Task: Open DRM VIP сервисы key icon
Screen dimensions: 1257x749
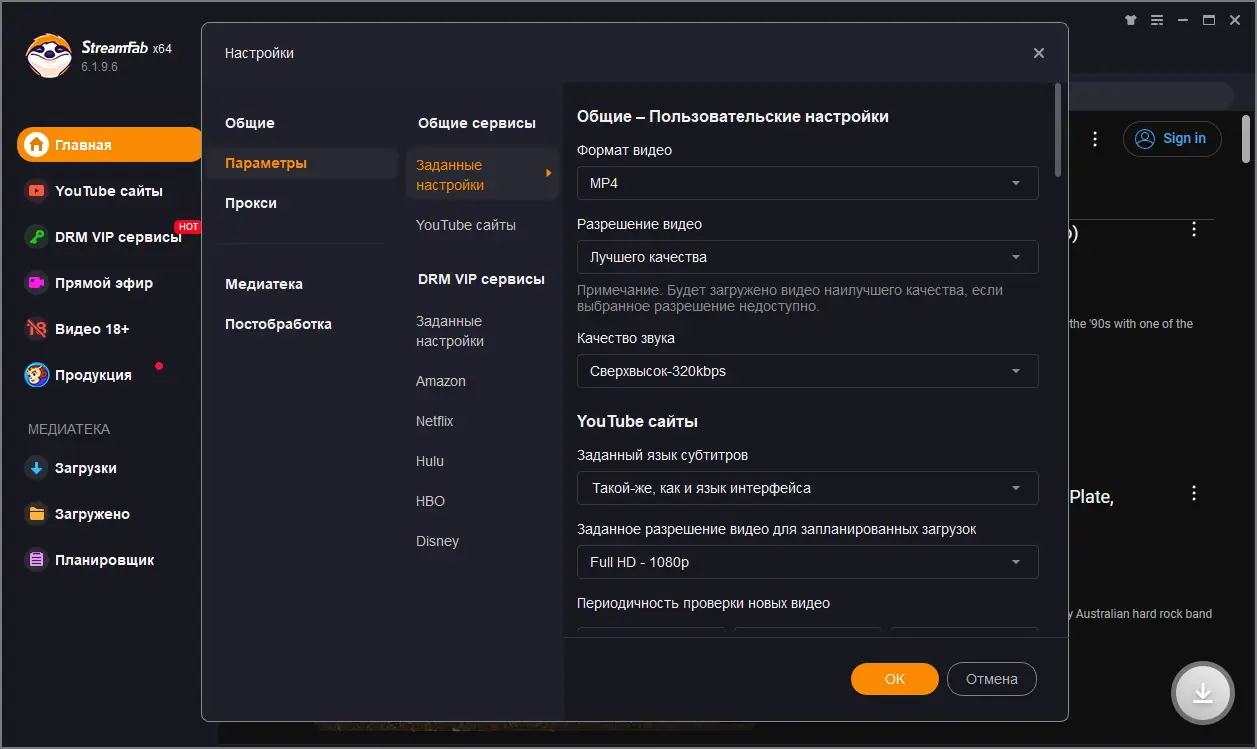Action: coord(37,237)
